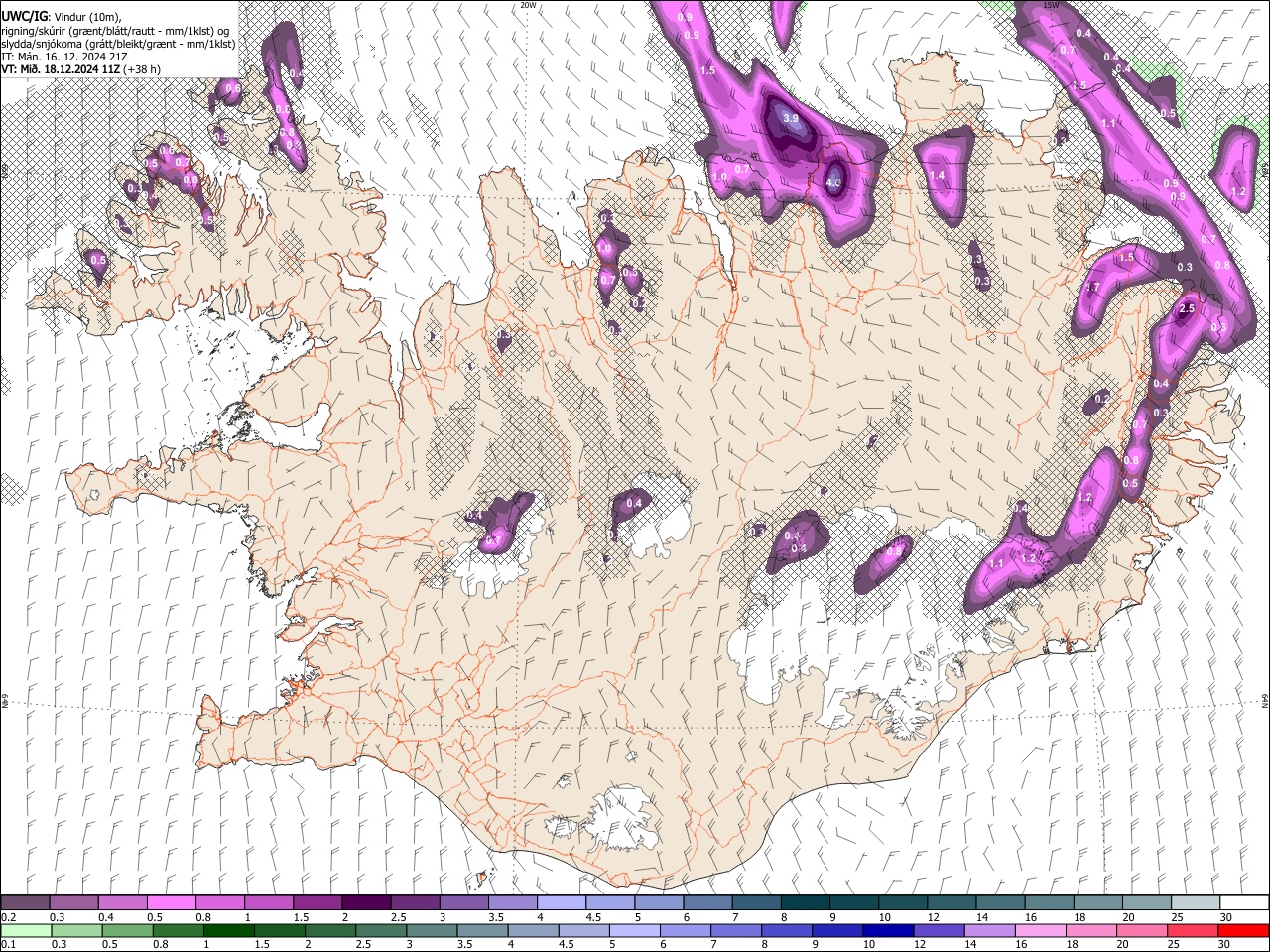Pick the upper legend swatch between 8 and 9
Screen dimensions: 1270x952
805,903
